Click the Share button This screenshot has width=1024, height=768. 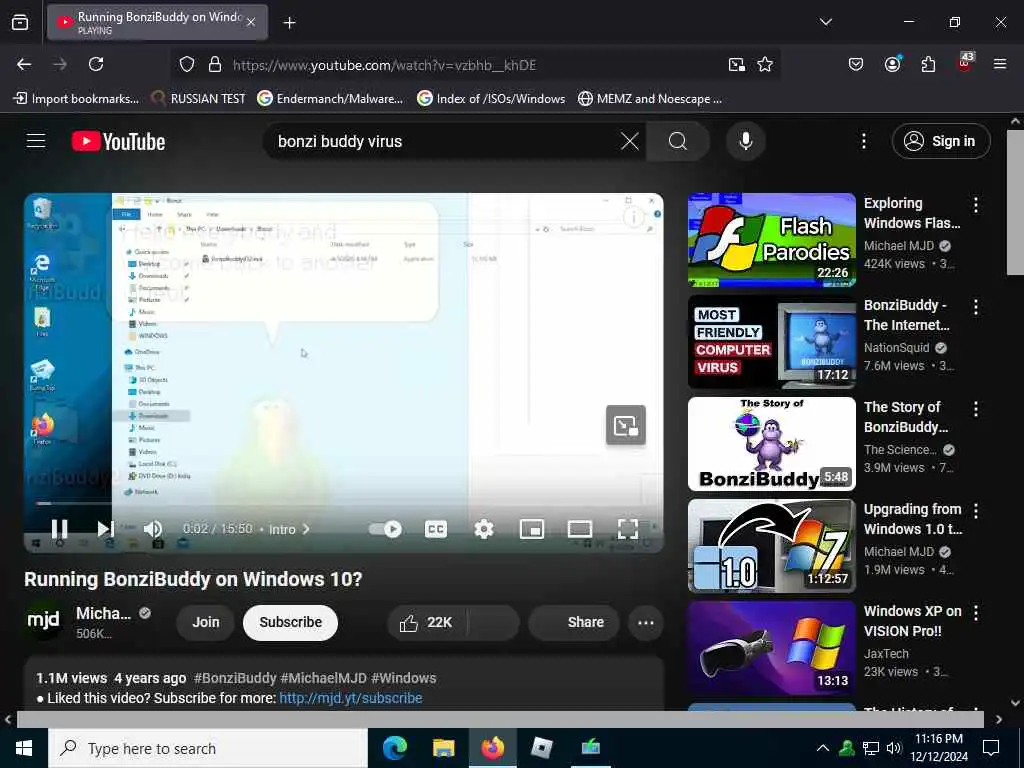tap(573, 622)
